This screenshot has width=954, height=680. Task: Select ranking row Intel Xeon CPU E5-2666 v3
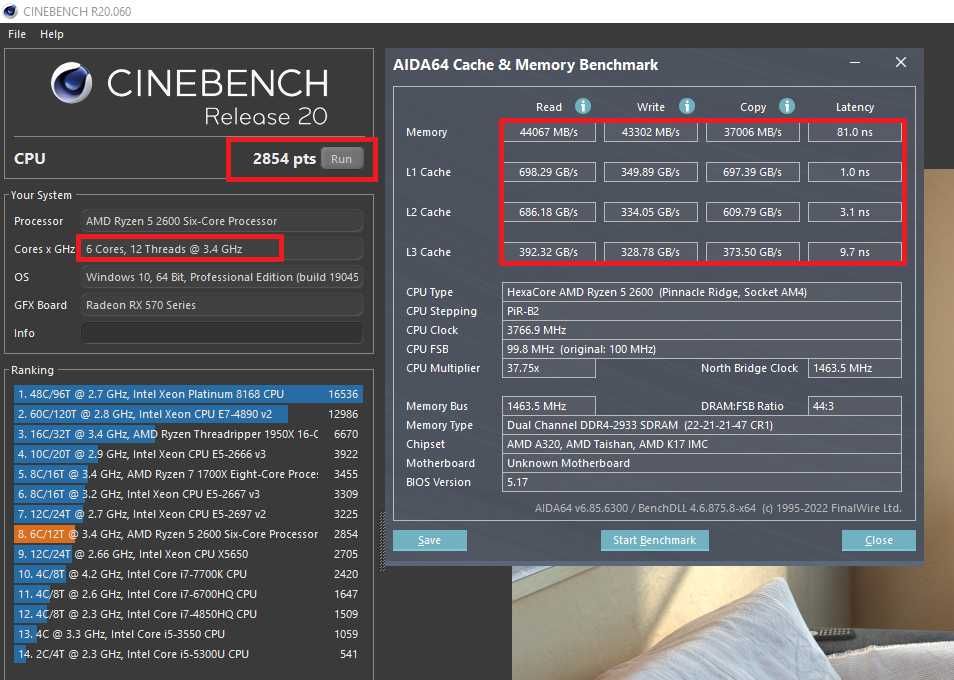click(188, 454)
